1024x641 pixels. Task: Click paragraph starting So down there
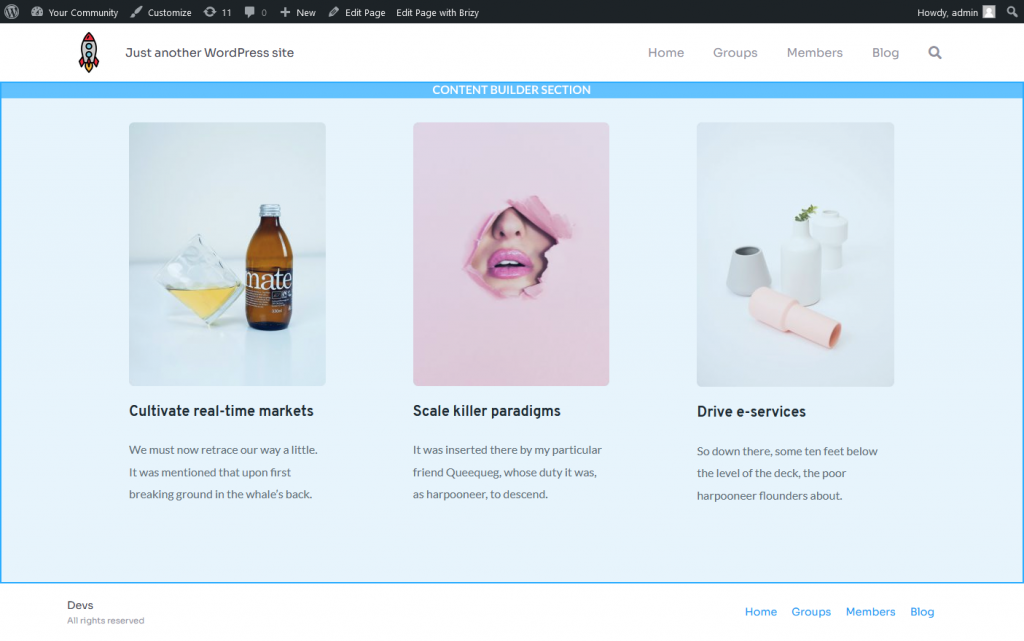[787, 473]
